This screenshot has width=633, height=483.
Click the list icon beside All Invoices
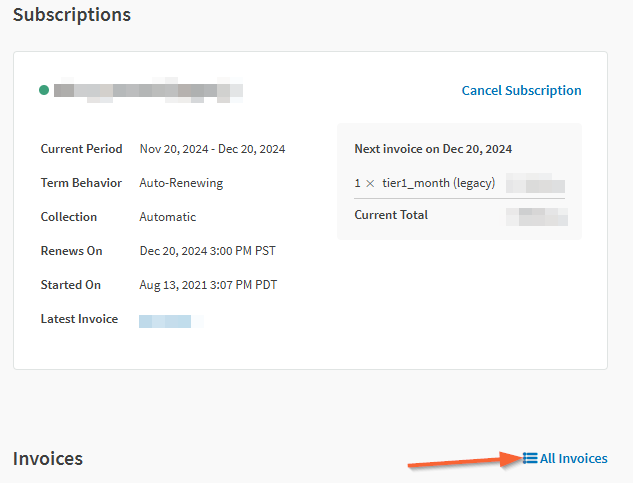pyautogui.click(x=530, y=458)
